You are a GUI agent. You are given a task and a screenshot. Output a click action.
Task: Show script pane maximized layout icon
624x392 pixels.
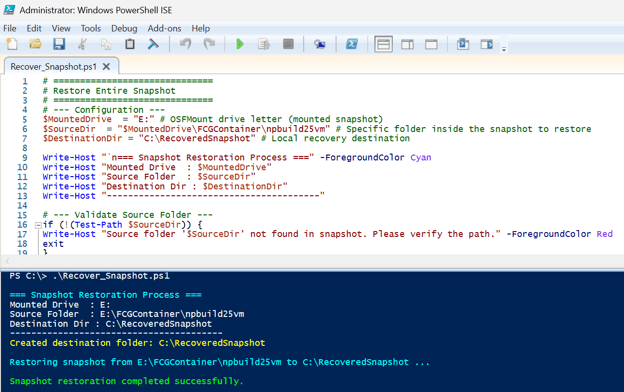point(431,44)
